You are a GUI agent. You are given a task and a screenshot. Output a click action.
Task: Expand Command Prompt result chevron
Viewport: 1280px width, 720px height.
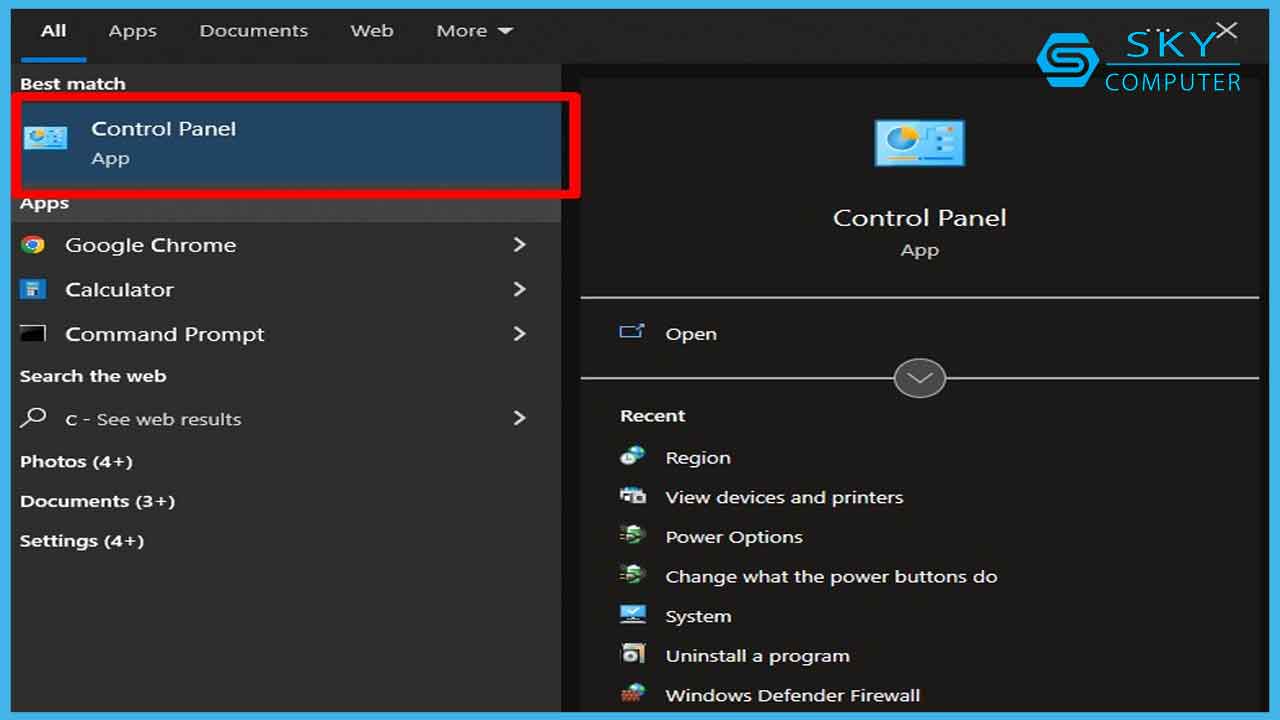(x=519, y=334)
